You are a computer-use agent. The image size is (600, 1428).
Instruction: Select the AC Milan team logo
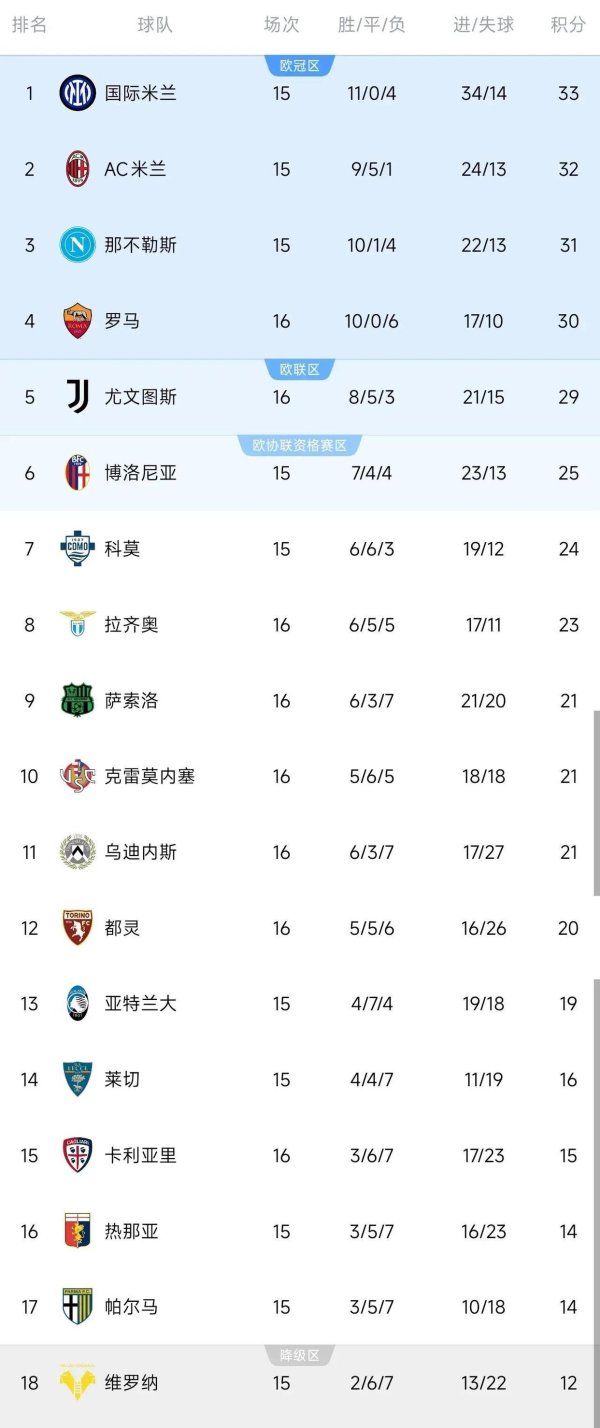[x=77, y=169]
